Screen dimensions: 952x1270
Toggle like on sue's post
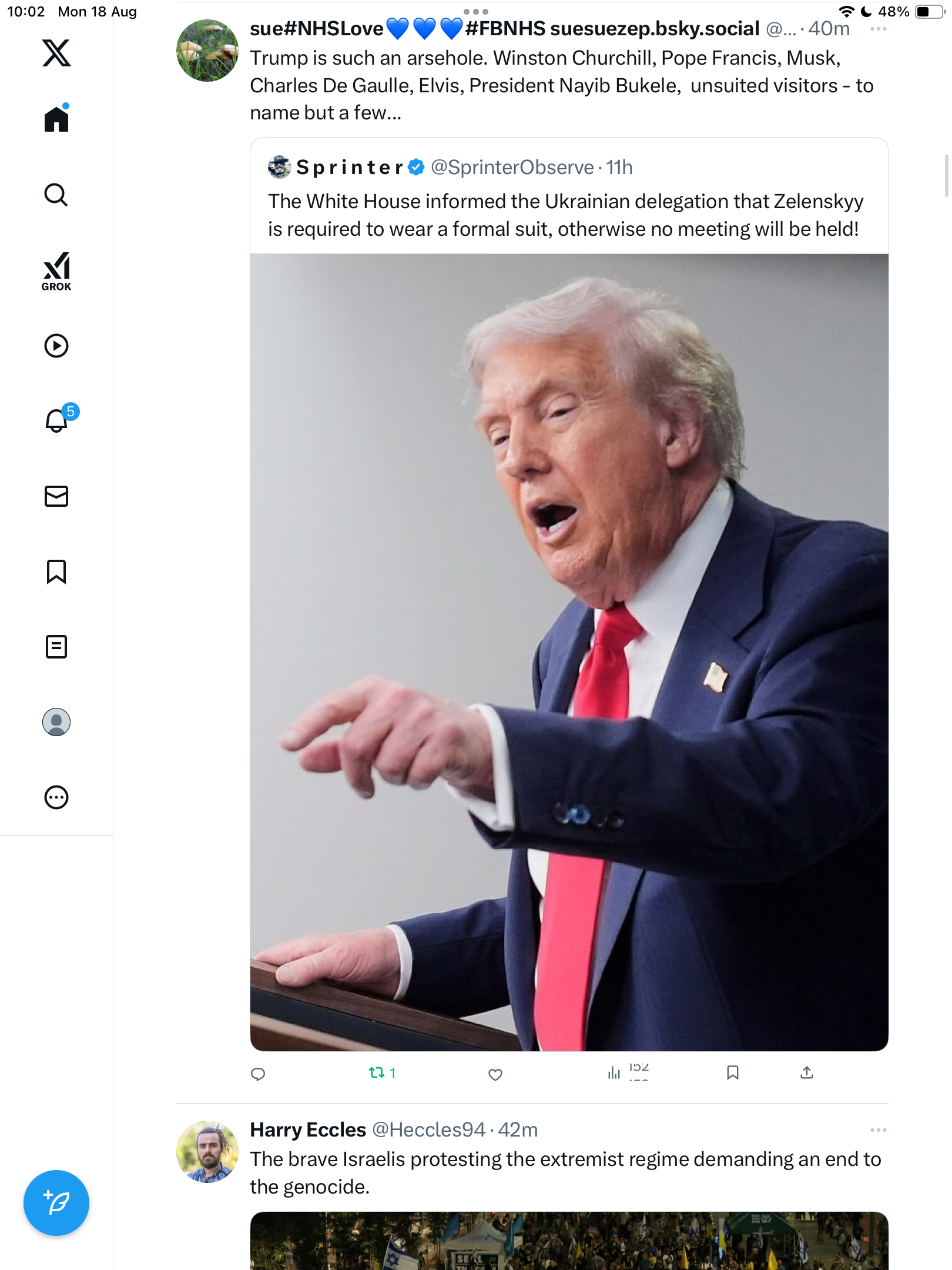tap(495, 1074)
